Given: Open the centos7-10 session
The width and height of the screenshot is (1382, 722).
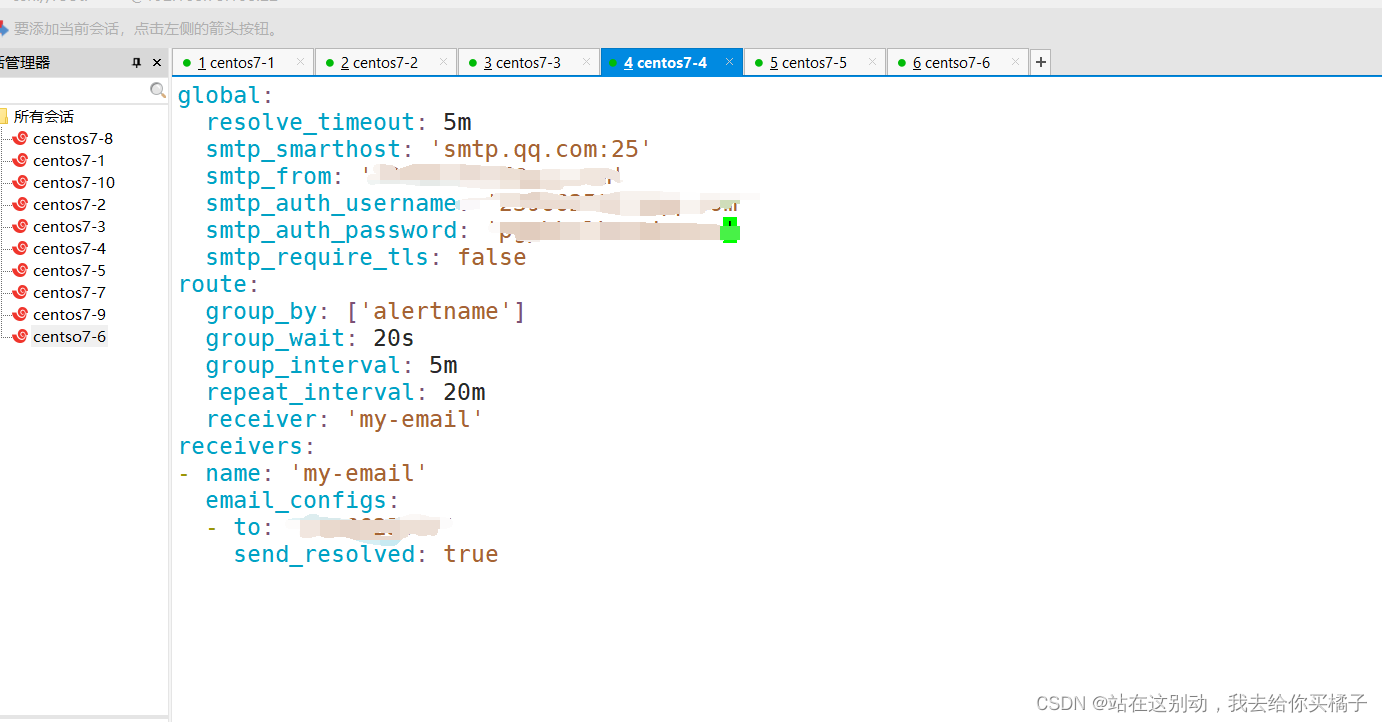Looking at the screenshot, I should [74, 183].
